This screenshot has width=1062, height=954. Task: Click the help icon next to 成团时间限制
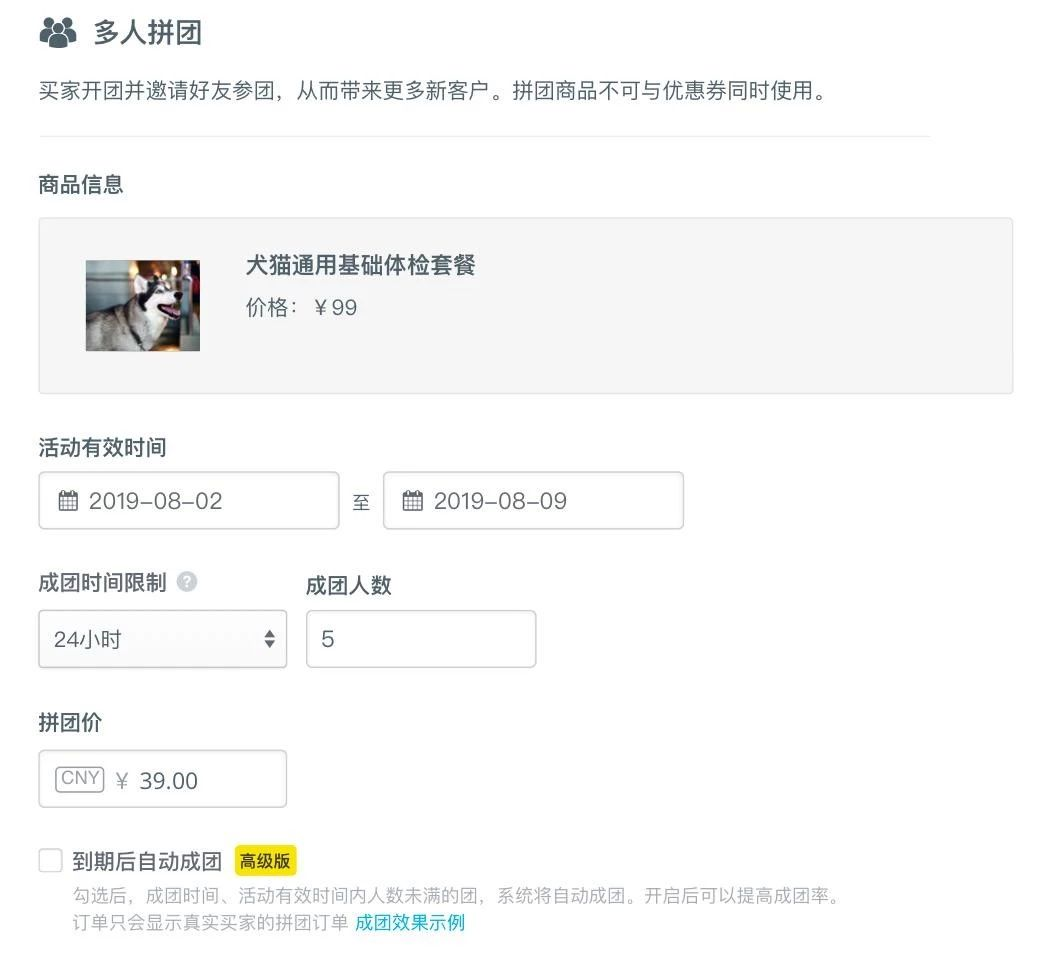(187, 581)
